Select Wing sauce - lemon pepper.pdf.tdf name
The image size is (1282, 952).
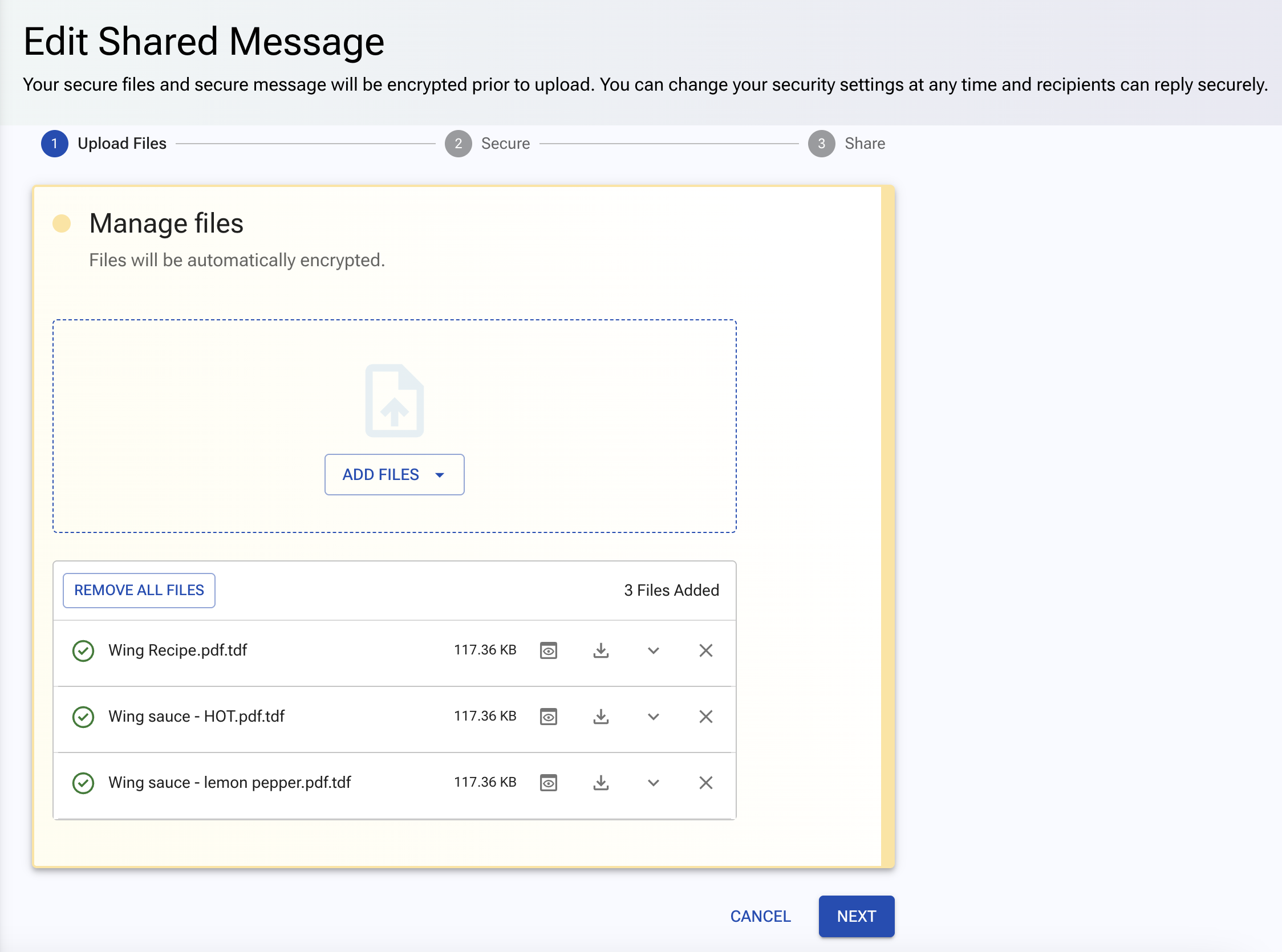tap(229, 783)
